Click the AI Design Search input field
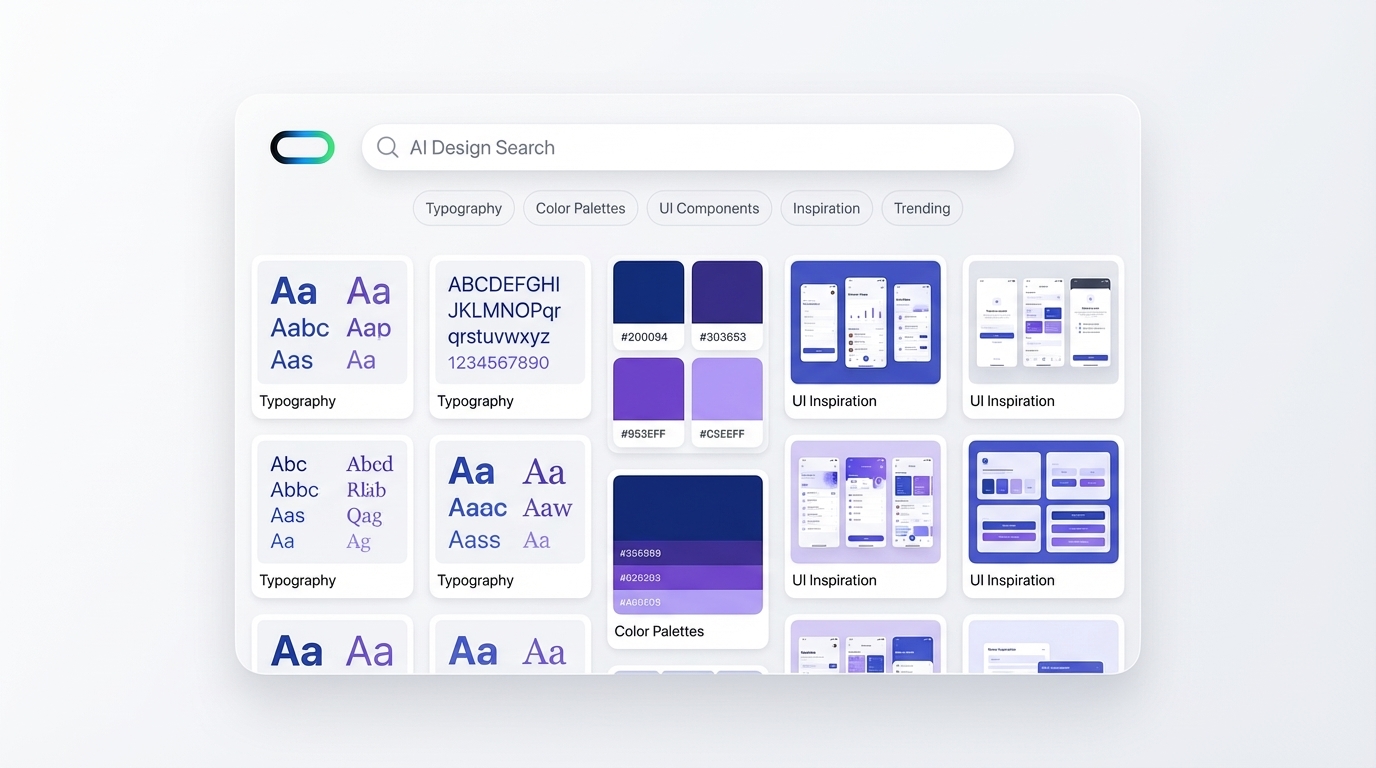Image resolution: width=1376 pixels, height=768 pixels. click(687, 147)
